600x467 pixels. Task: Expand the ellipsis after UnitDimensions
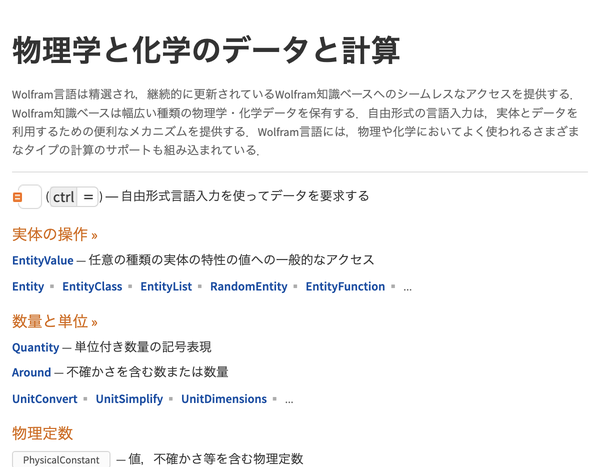(x=289, y=400)
